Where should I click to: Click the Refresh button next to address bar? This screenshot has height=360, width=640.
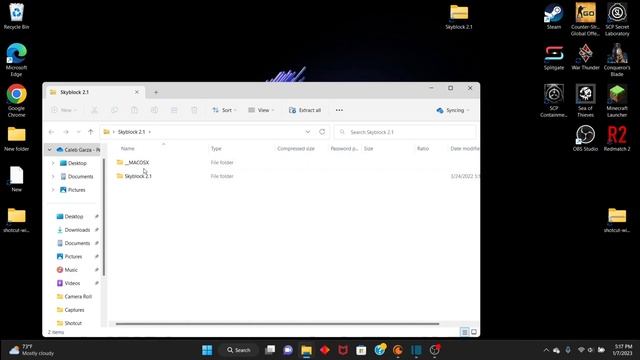coord(322,132)
